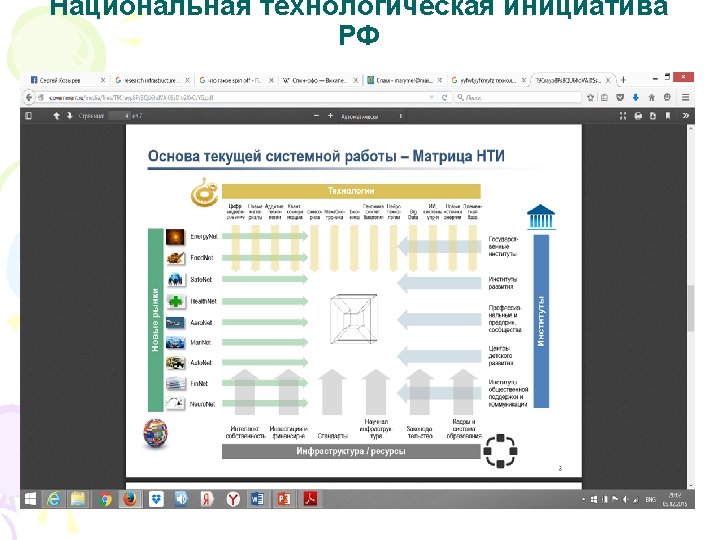Screen dimensions: 720x540
Task: Go back with the browser back arrow
Action: point(28,97)
